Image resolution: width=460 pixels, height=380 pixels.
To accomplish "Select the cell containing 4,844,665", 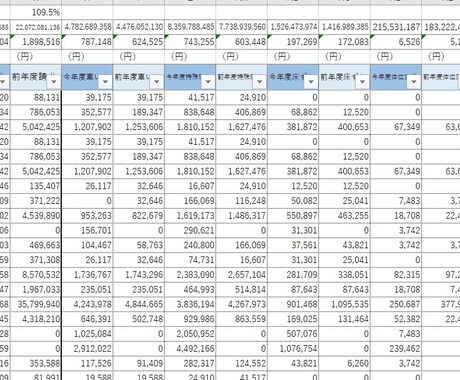I will pyautogui.click(x=139, y=304).
